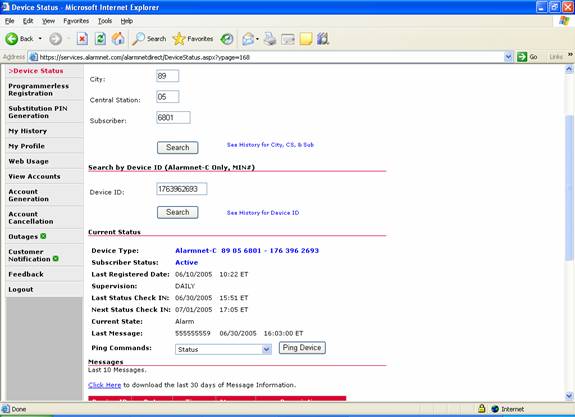This screenshot has height=417, width=575.
Task: Click the Go button
Action: pyautogui.click(x=527, y=57)
